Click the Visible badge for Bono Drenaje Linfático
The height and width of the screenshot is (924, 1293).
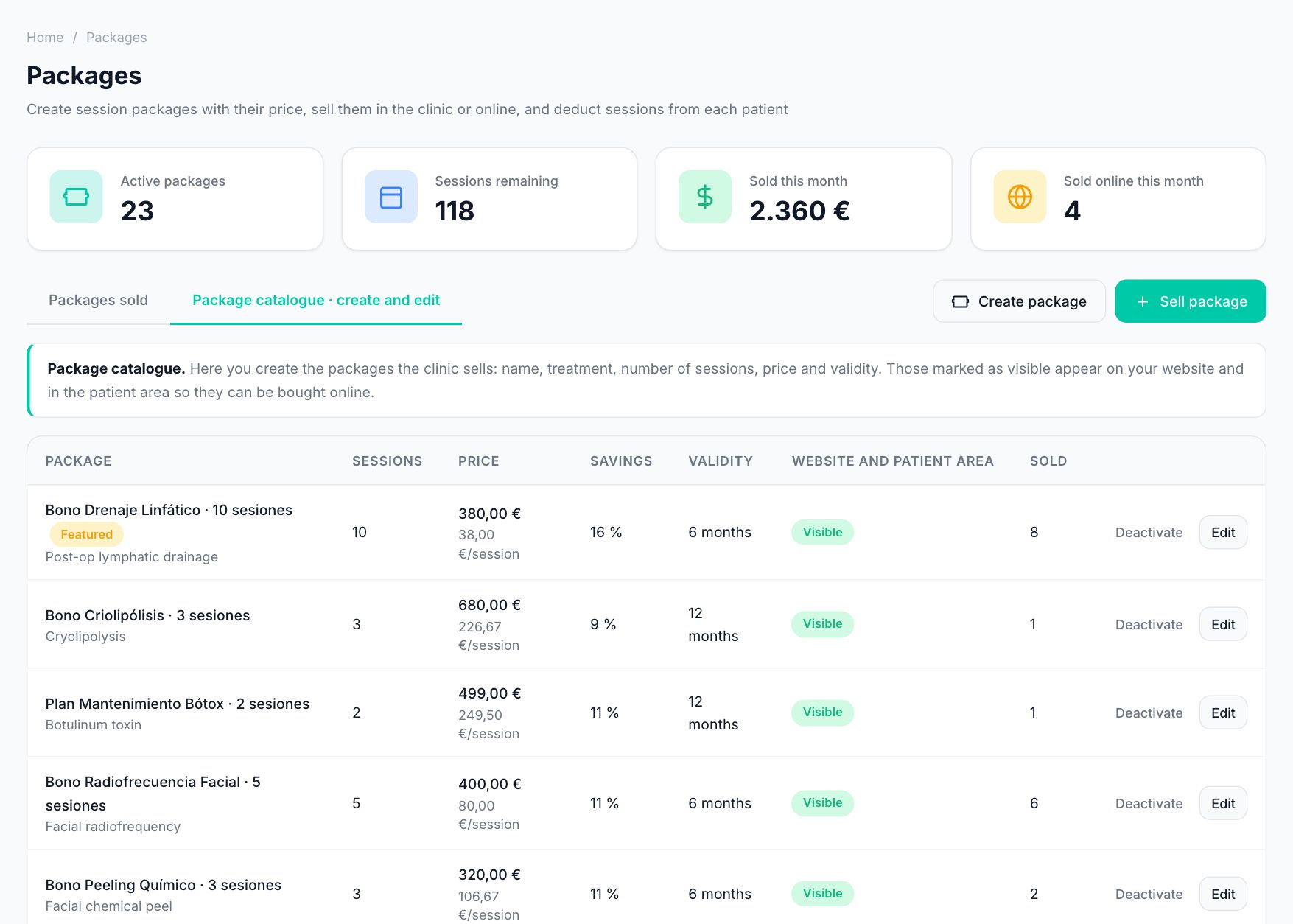point(822,532)
